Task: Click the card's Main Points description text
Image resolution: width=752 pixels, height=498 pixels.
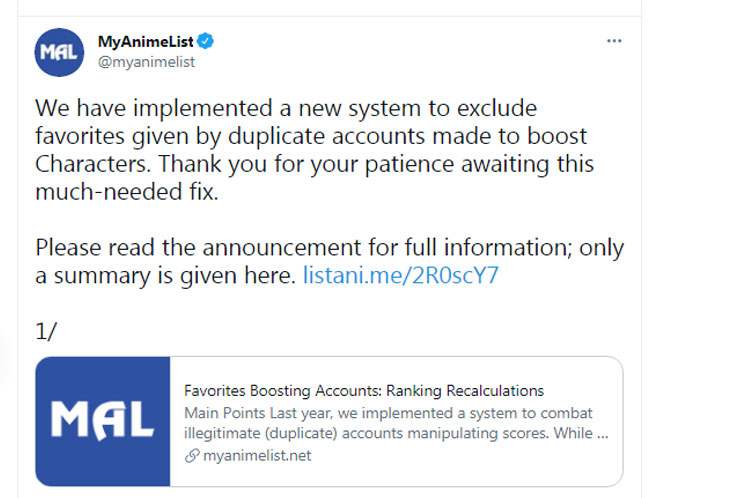Action: [389, 413]
